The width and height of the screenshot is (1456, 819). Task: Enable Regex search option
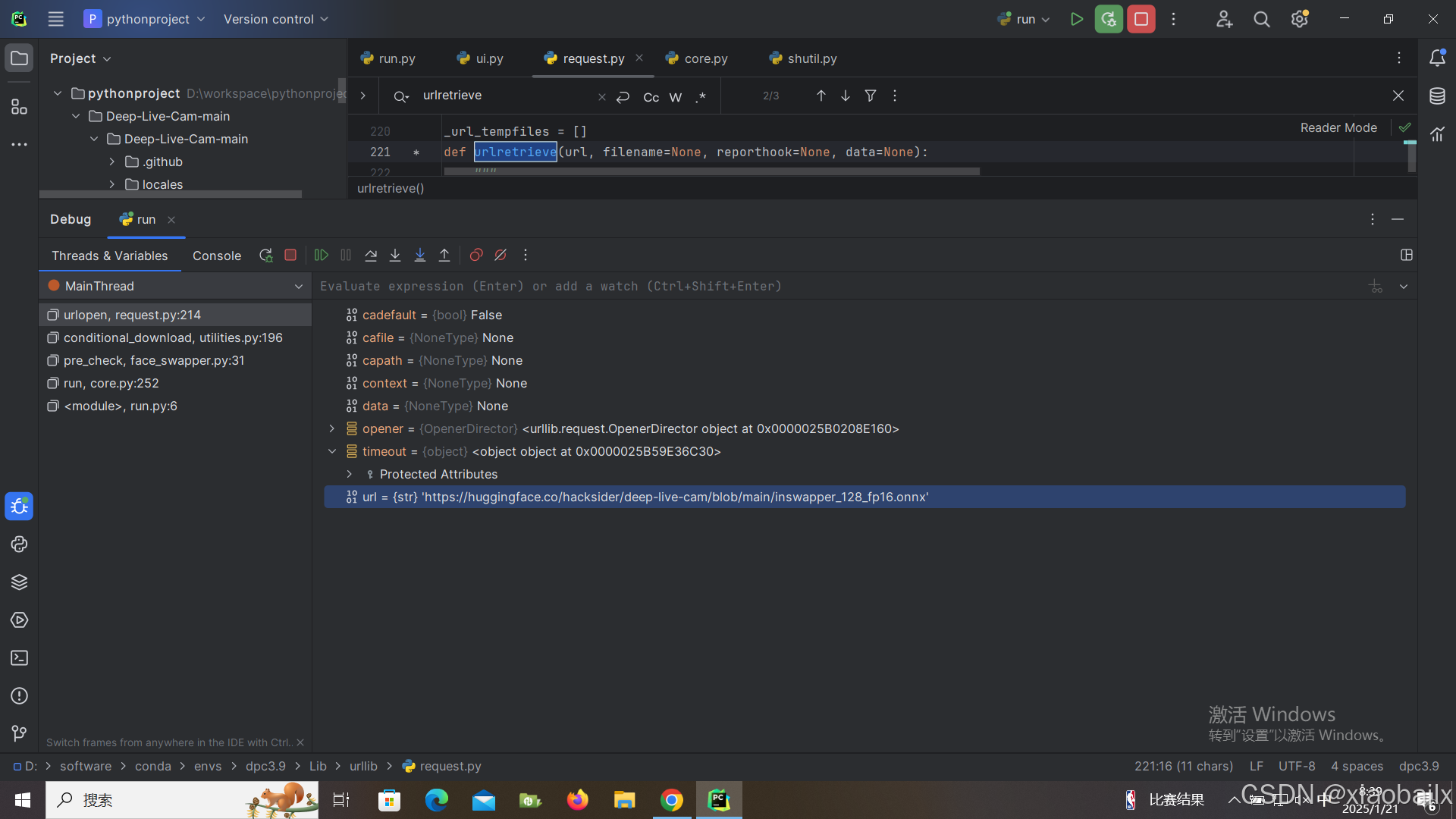pyautogui.click(x=701, y=96)
